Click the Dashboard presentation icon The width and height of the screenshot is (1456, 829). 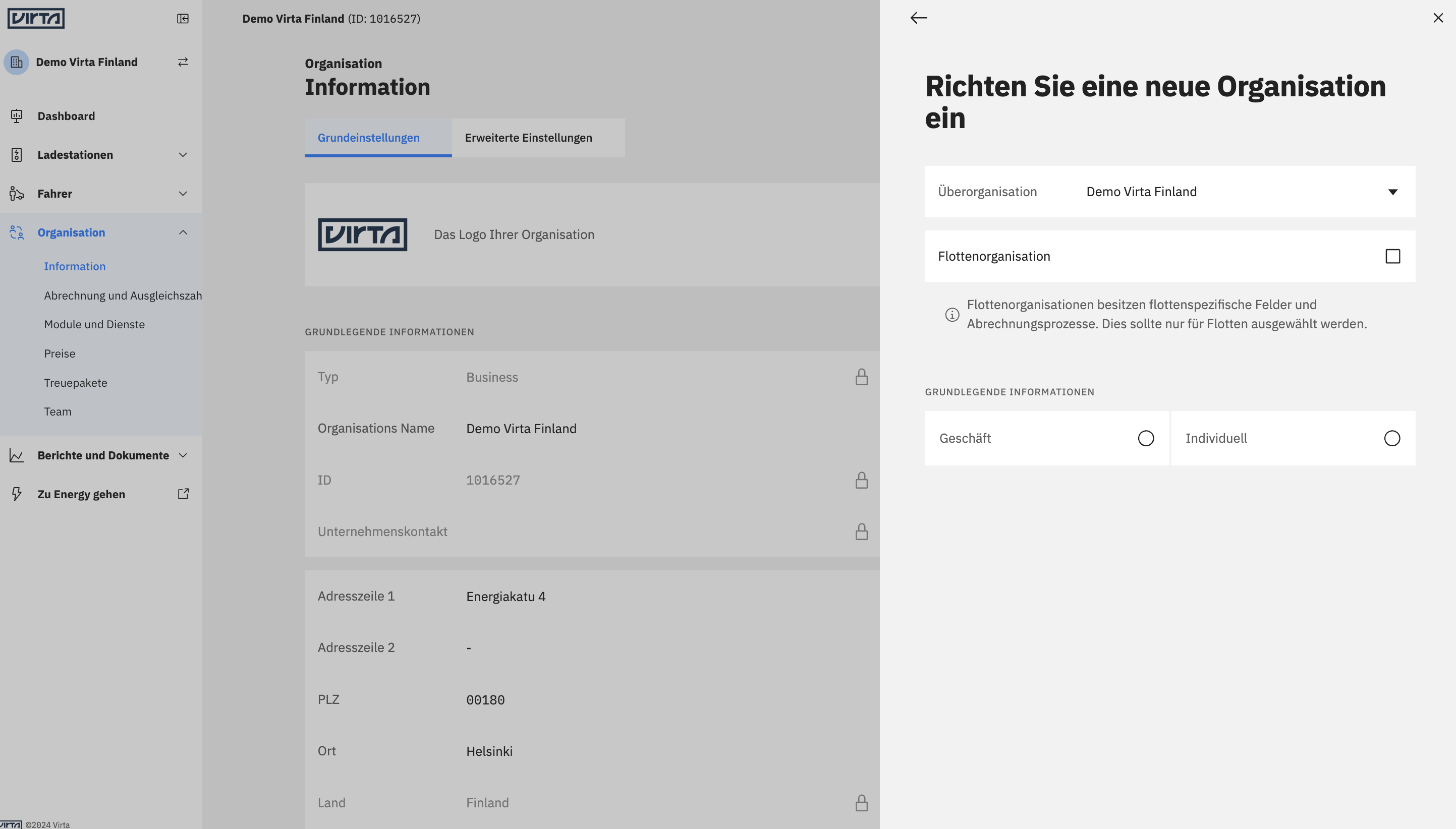(17, 116)
